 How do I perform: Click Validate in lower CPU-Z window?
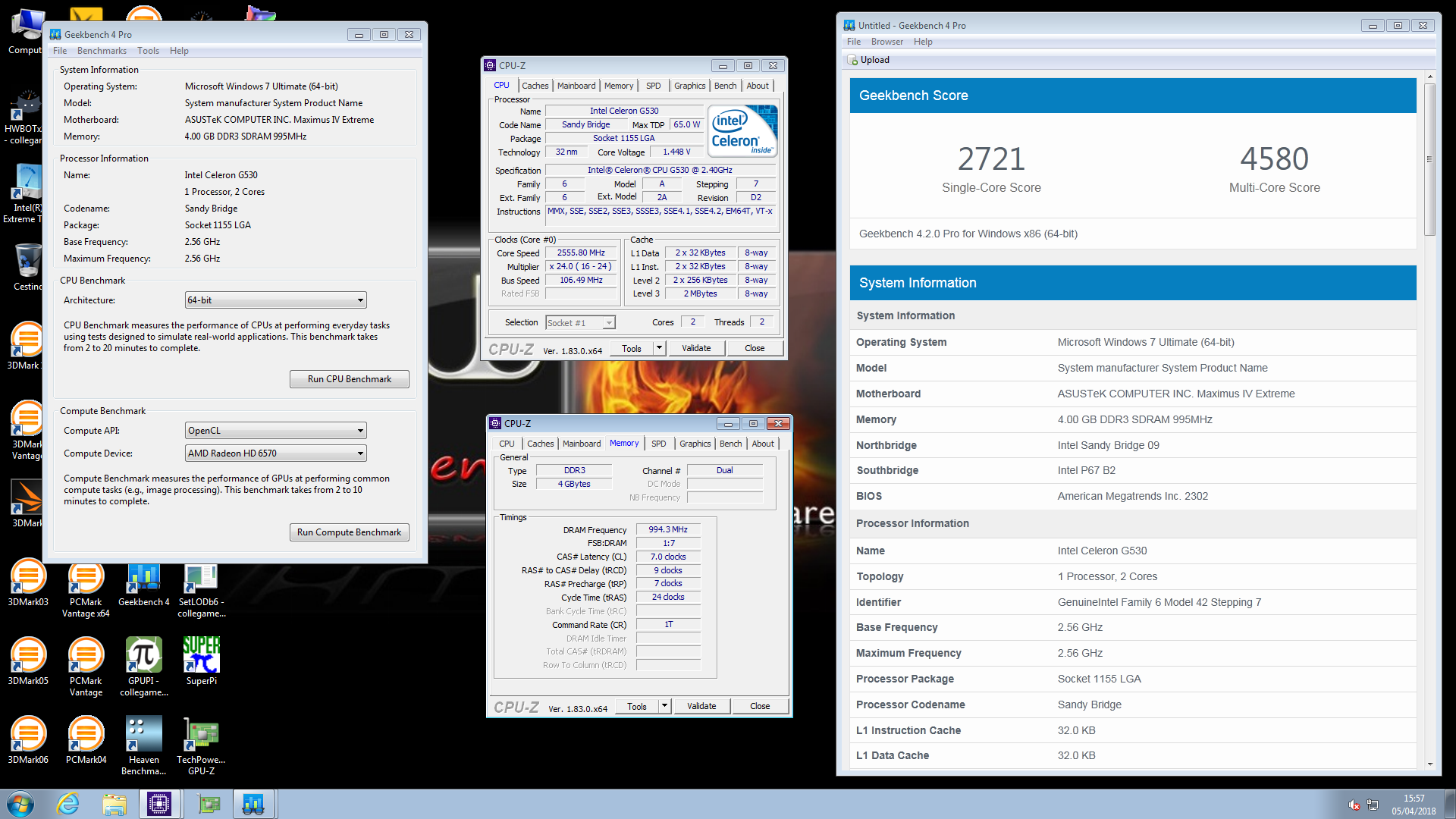(x=701, y=706)
